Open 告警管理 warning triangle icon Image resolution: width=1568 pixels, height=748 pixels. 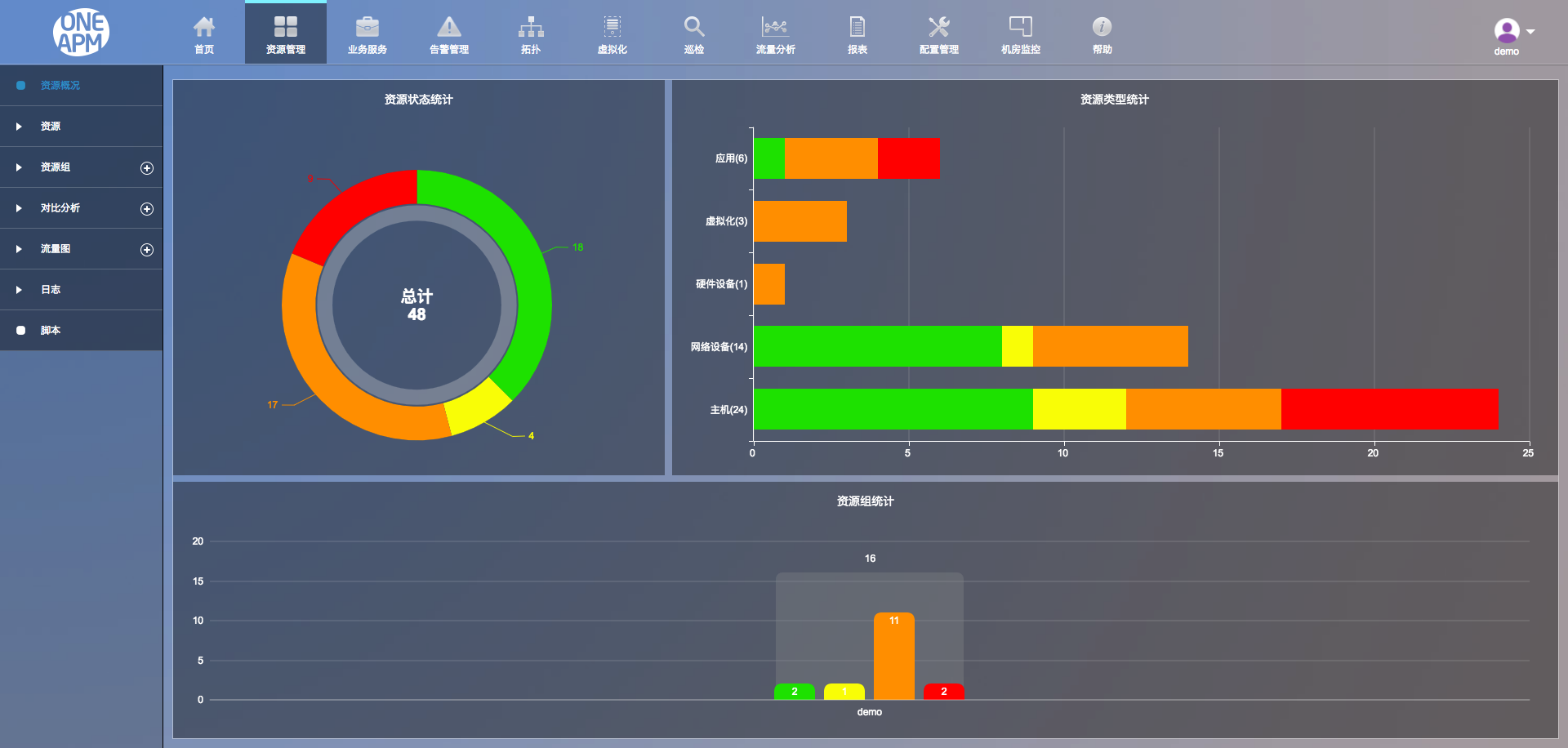tap(449, 27)
